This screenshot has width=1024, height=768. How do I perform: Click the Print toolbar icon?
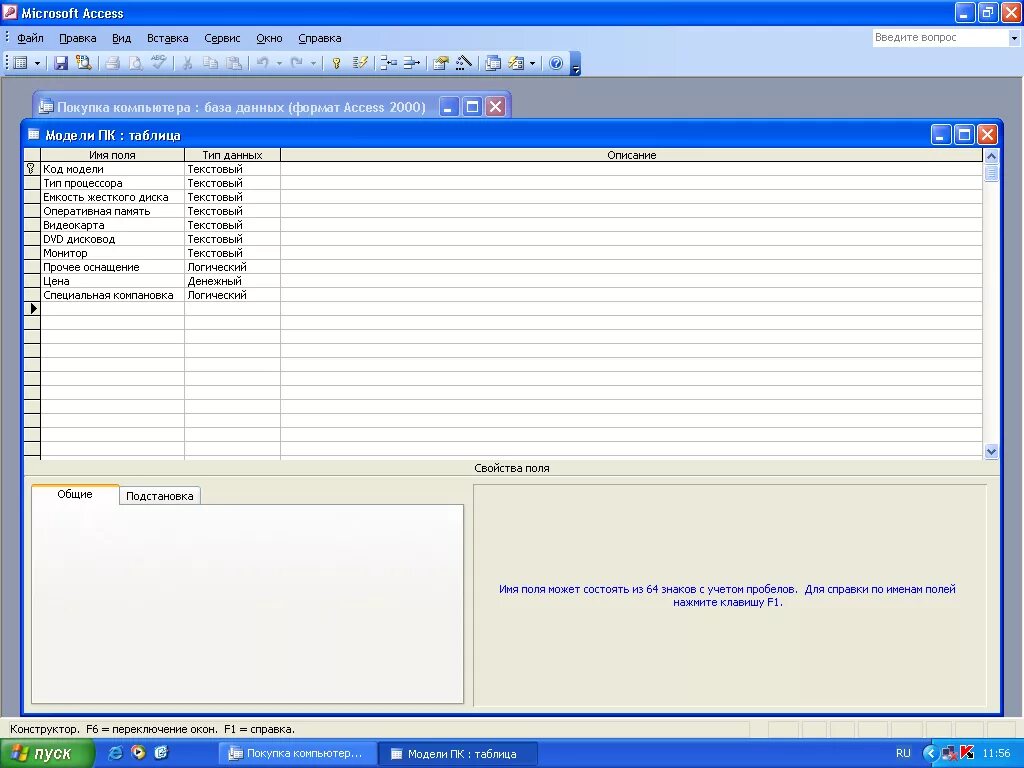(112, 63)
